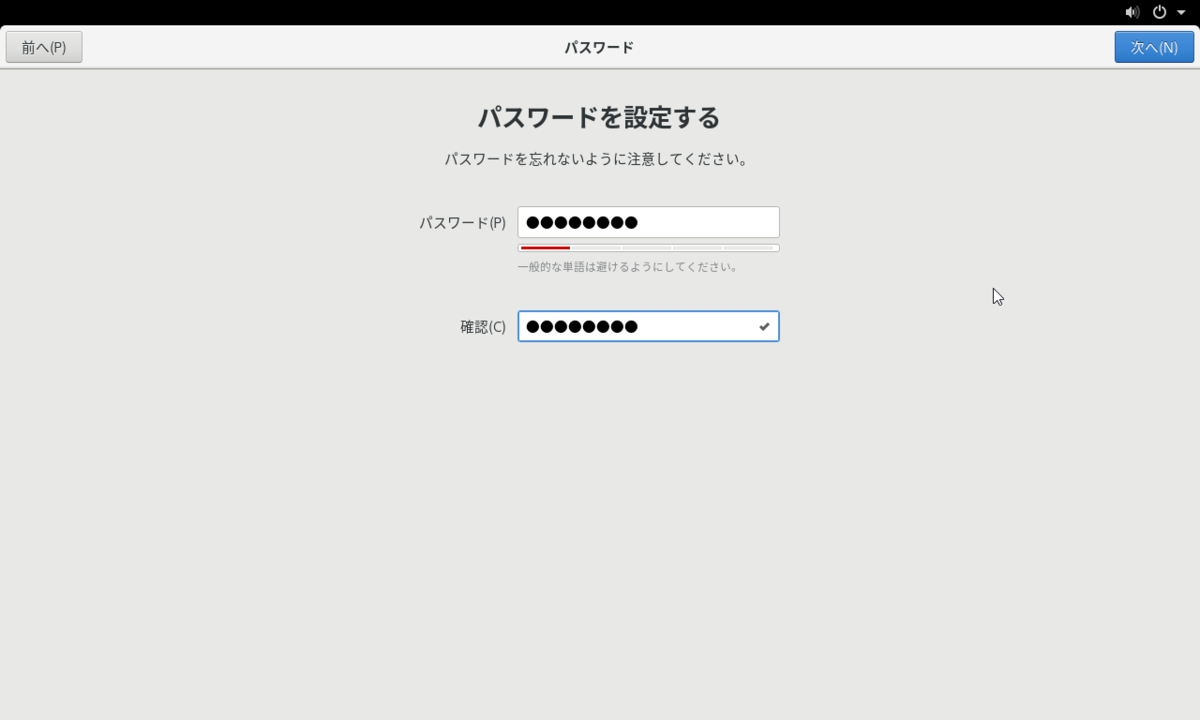Click the password strength bar
Screen dimensions: 1200x720
coord(648,247)
